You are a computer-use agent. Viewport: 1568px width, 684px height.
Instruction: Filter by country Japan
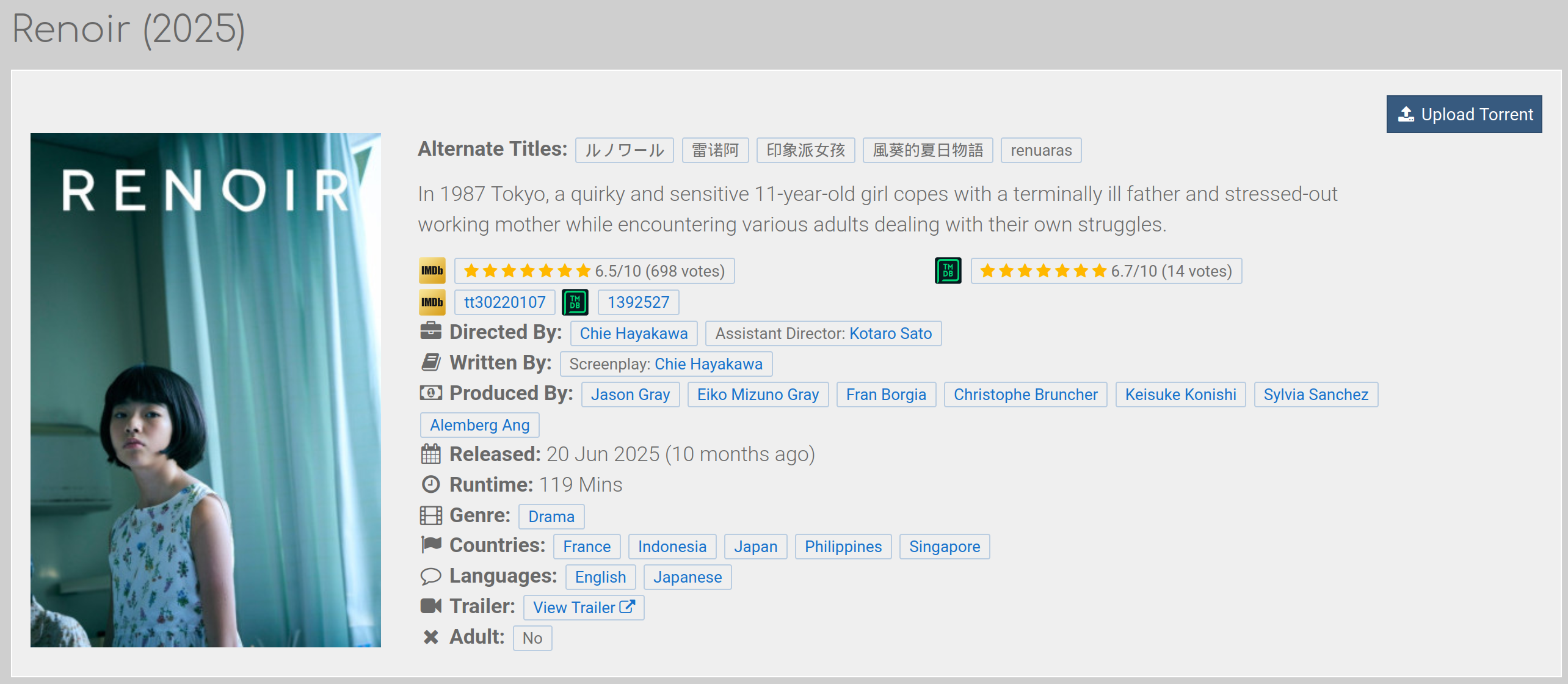click(x=755, y=547)
